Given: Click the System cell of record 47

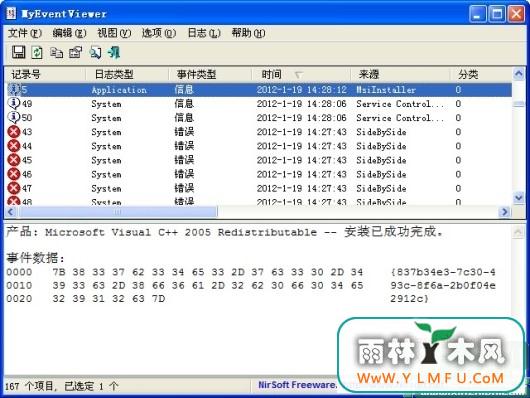Looking at the screenshot, I should pos(106,189).
